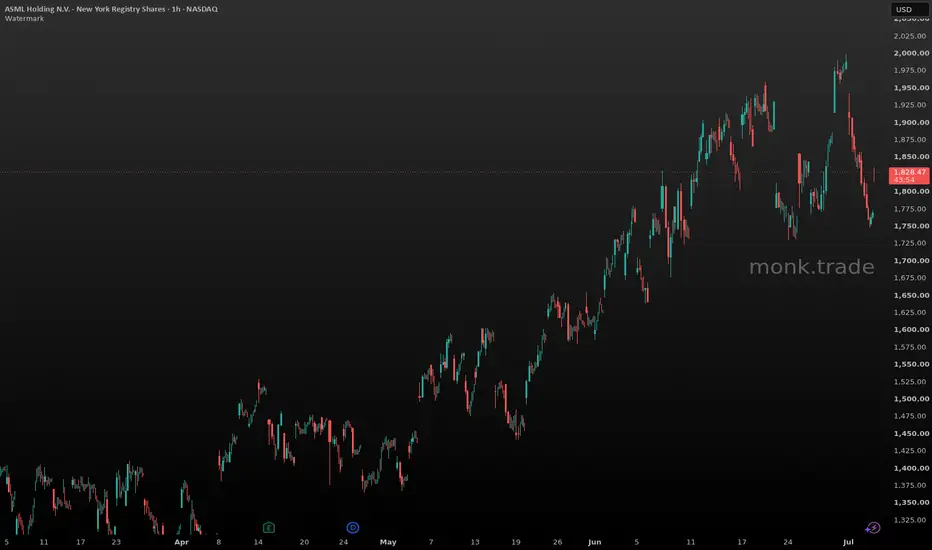The height and width of the screenshot is (550, 932).
Task: Click the 1,350.00 price axis label
Action: click(911, 502)
